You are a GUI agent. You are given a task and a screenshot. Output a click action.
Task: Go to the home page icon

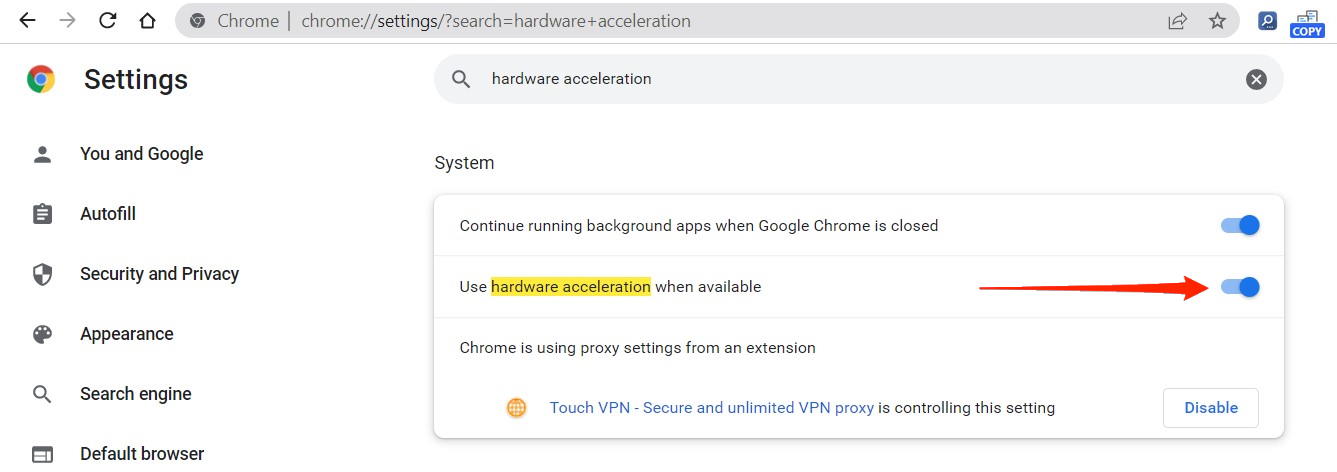[147, 20]
